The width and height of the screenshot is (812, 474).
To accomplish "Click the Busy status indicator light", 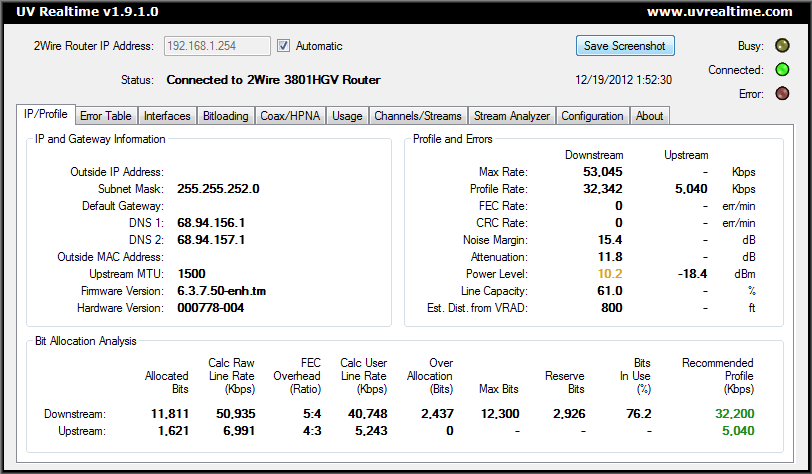I will 783,46.
